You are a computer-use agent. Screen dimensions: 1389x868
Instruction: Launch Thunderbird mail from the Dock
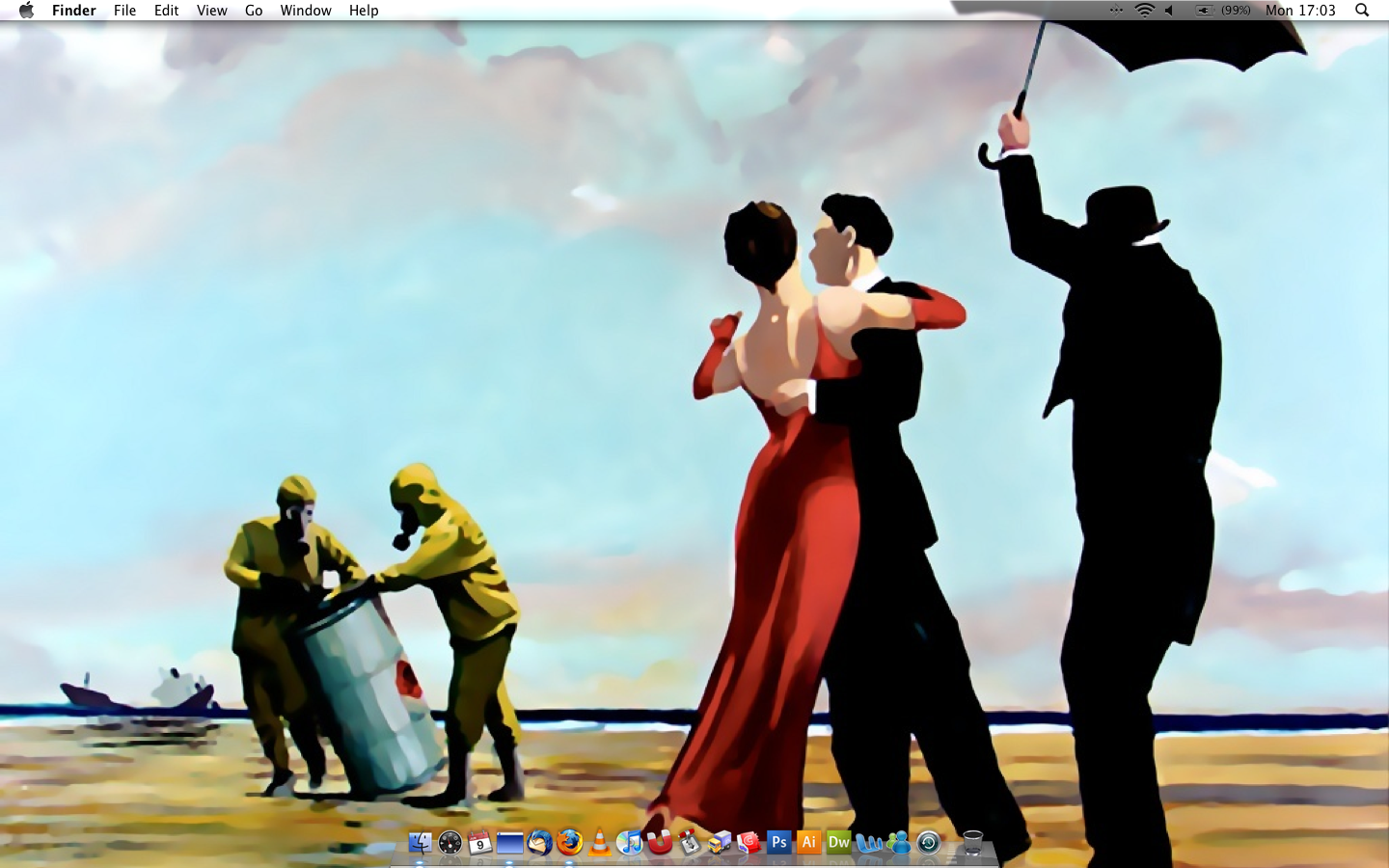pos(540,843)
